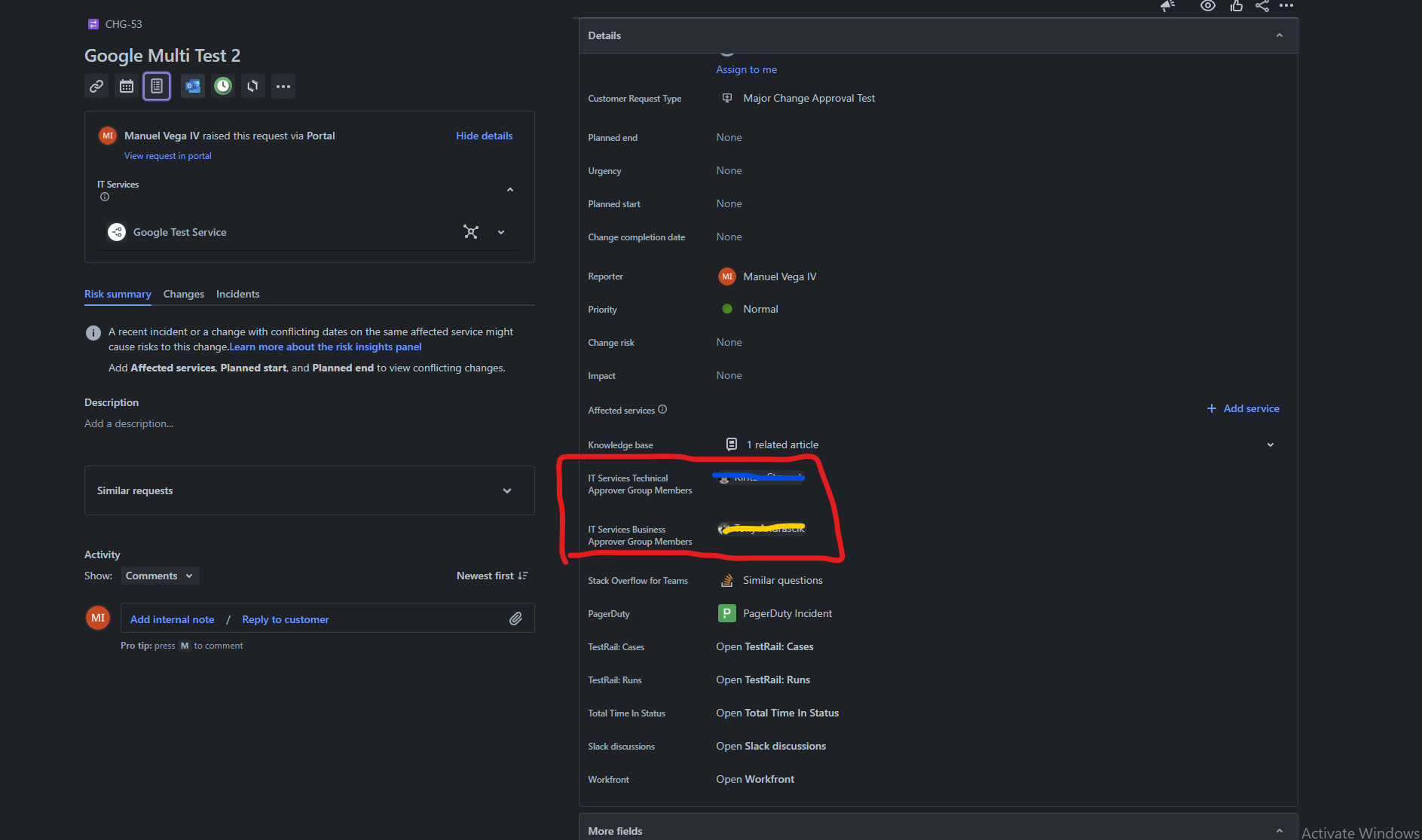Click the toolbar icon left of the three dots
Viewport: 1422px width, 840px height.
point(253,87)
